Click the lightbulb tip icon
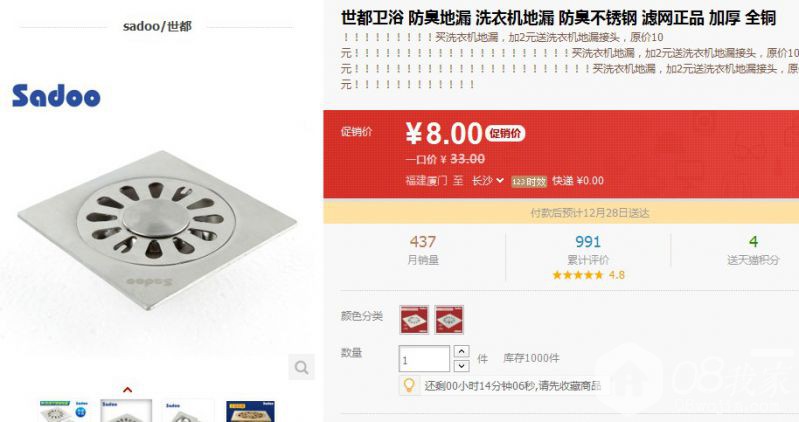Viewport: 799px width, 422px height. point(409,385)
